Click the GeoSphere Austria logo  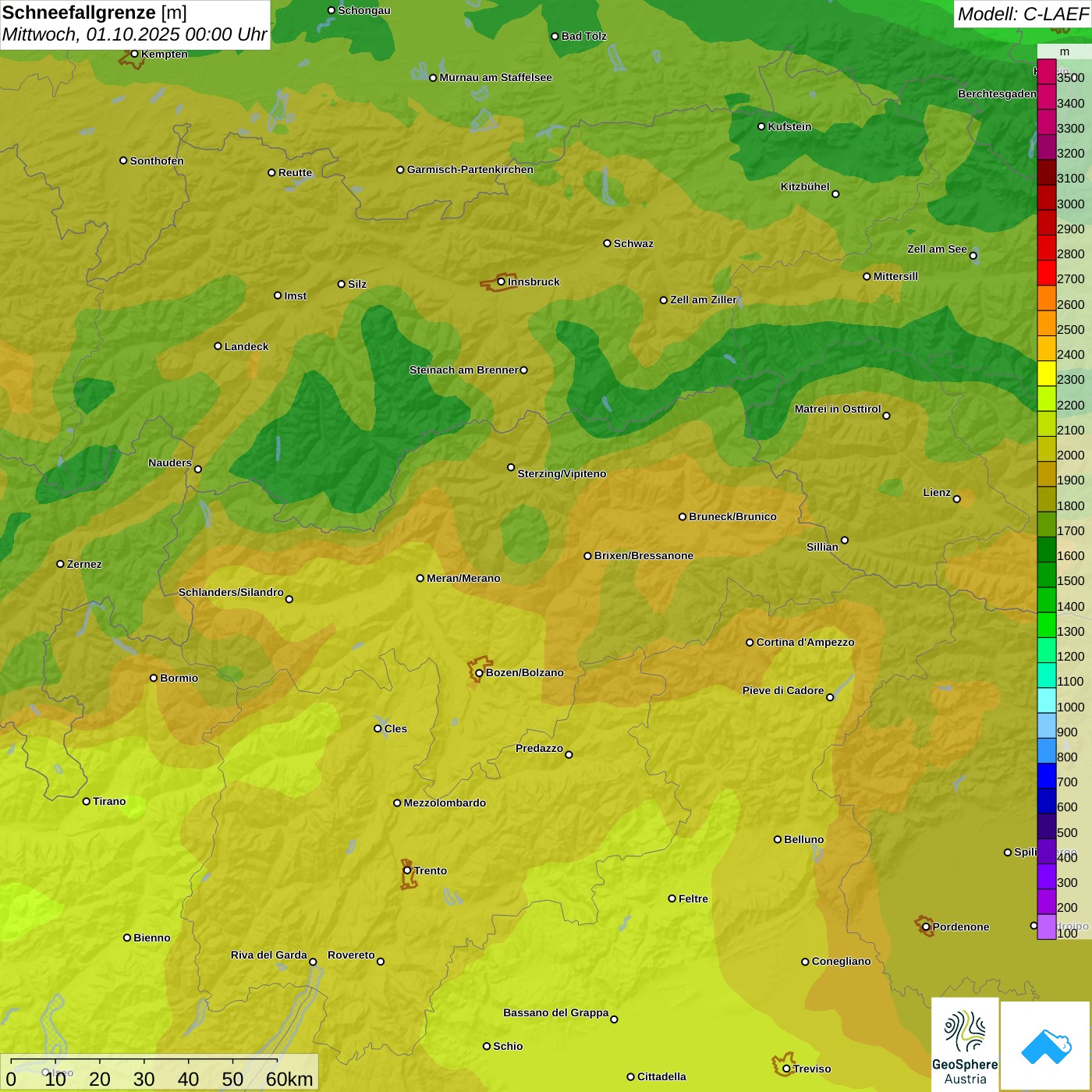[x=965, y=1044]
